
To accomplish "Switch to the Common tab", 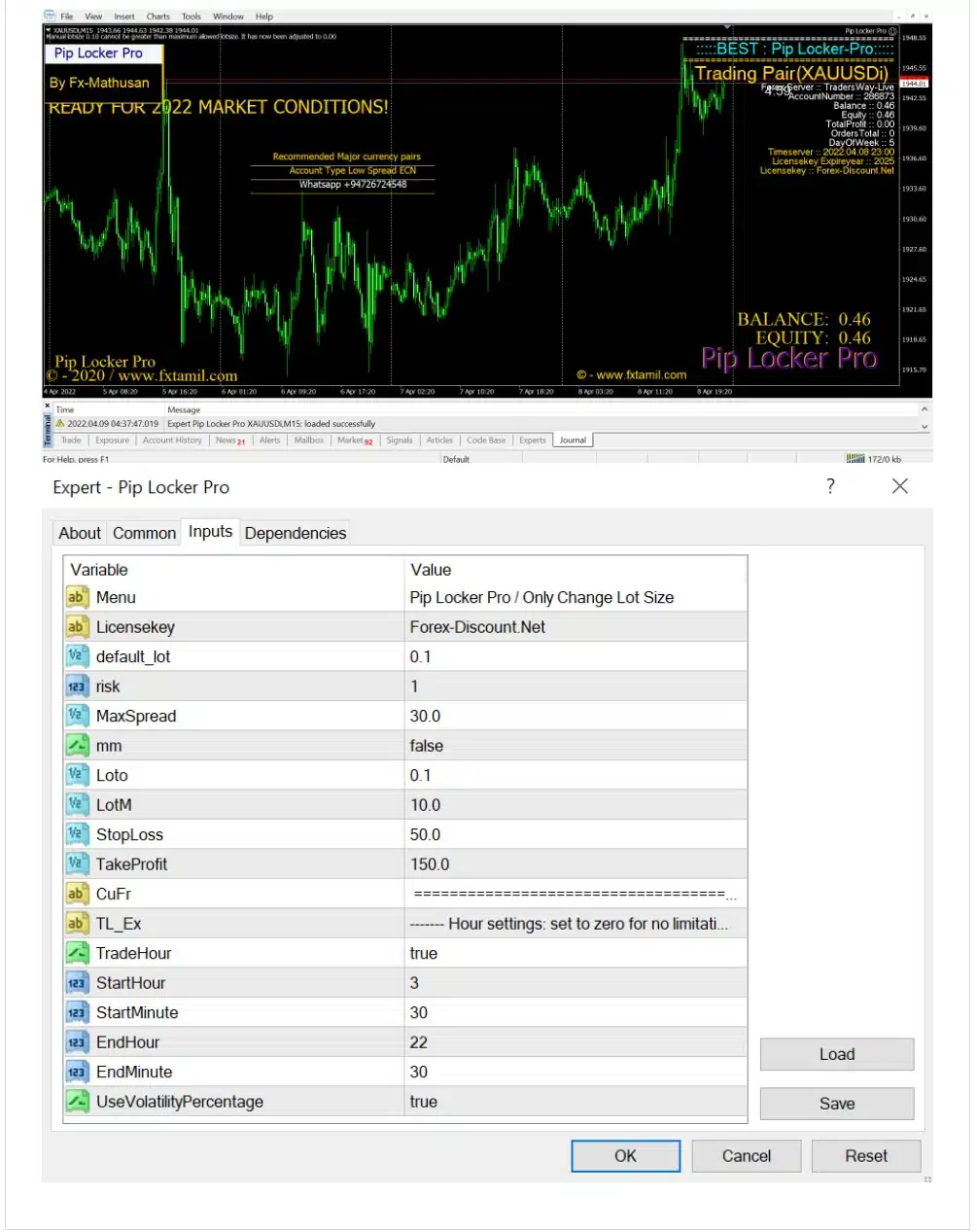I will tap(144, 533).
